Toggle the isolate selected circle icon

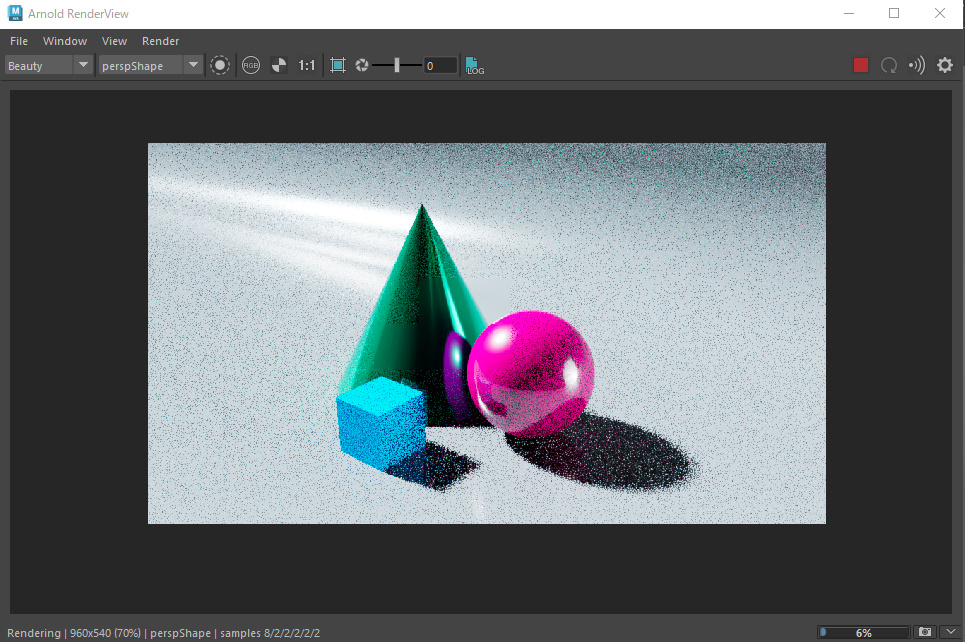(220, 65)
